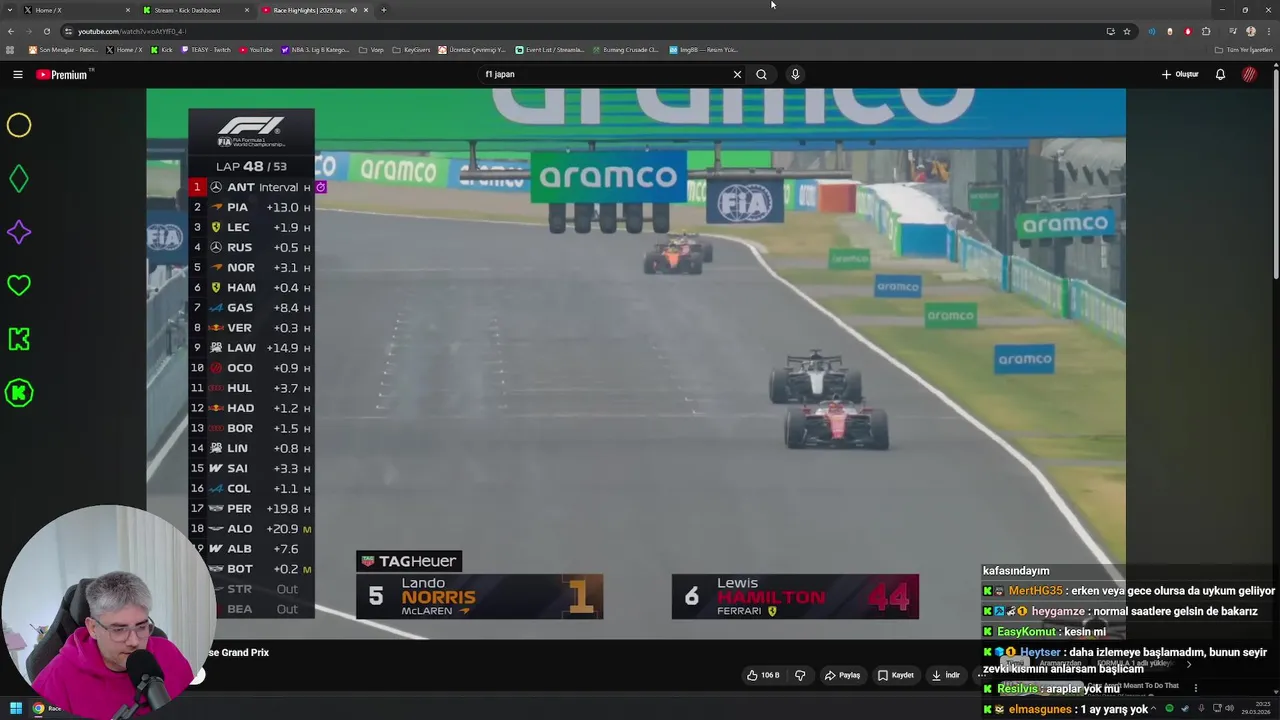The width and height of the screenshot is (1280, 720).
Task: Open the 'Home / X' bookmark
Action: tap(125, 49)
